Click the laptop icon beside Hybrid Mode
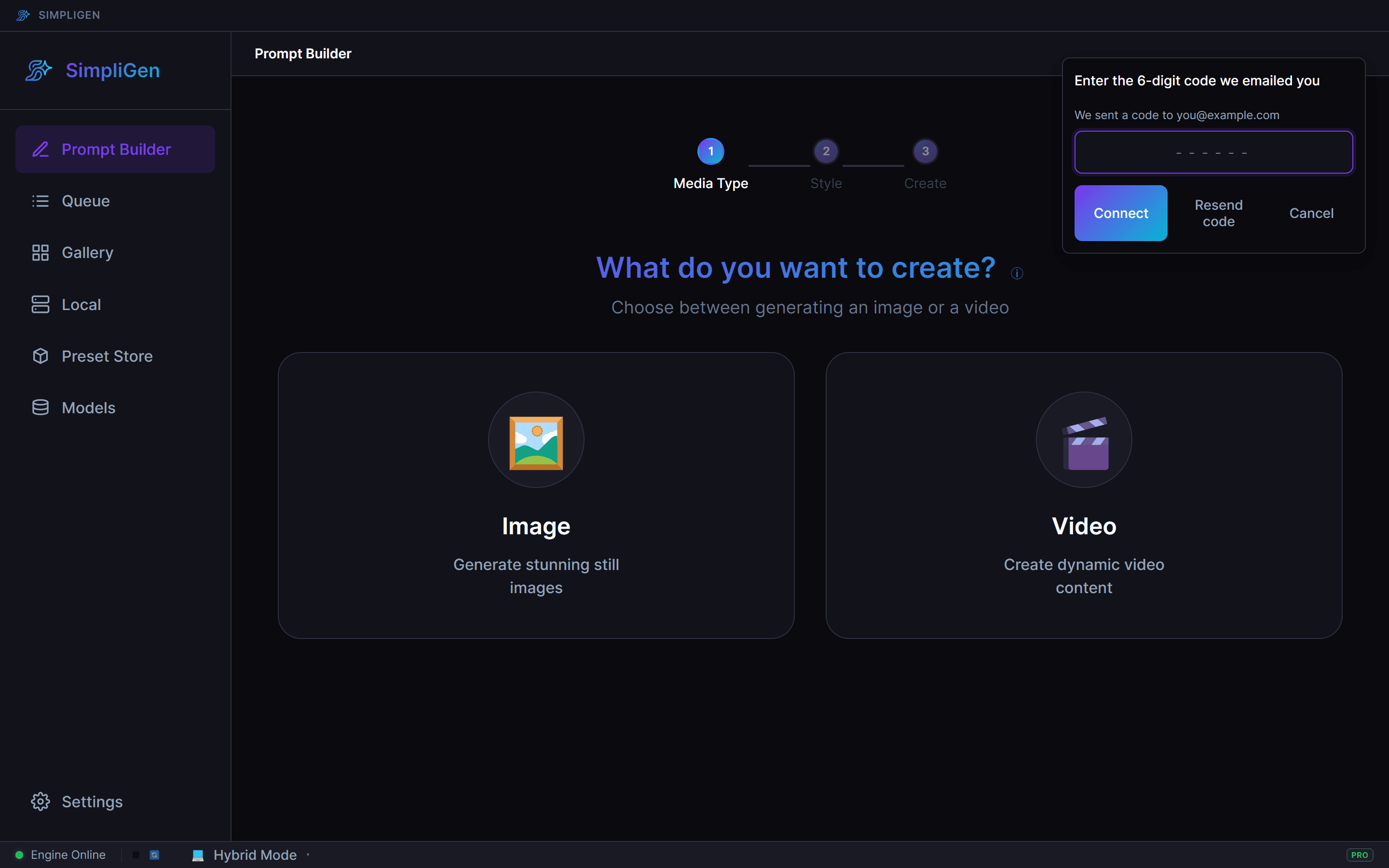The width and height of the screenshot is (1389, 868). tap(198, 855)
